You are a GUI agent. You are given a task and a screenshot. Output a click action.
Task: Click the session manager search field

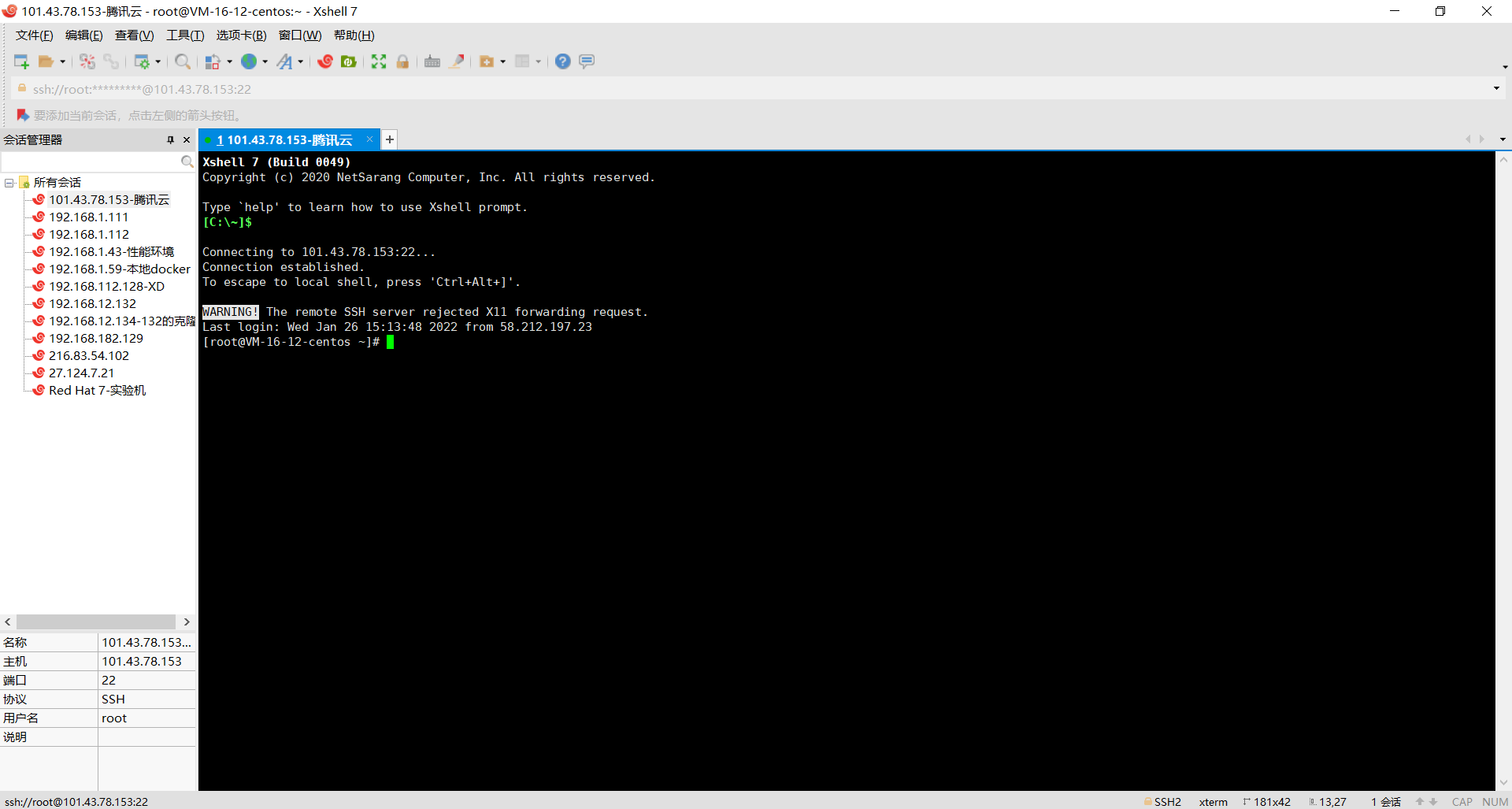pos(91,161)
